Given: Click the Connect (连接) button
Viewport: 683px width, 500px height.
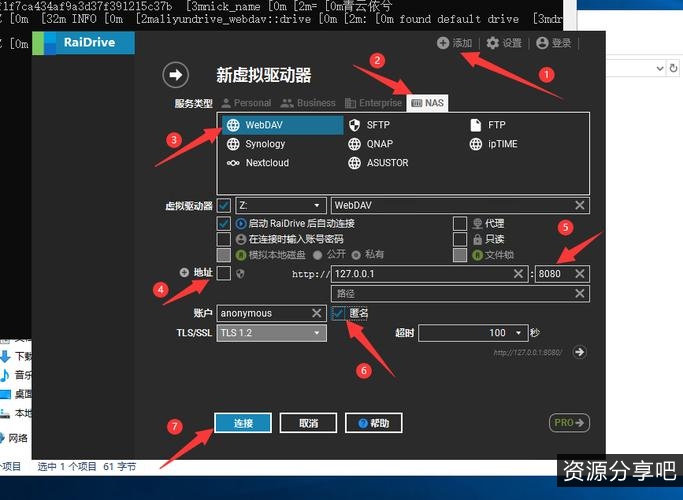Looking at the screenshot, I should click(243, 423).
